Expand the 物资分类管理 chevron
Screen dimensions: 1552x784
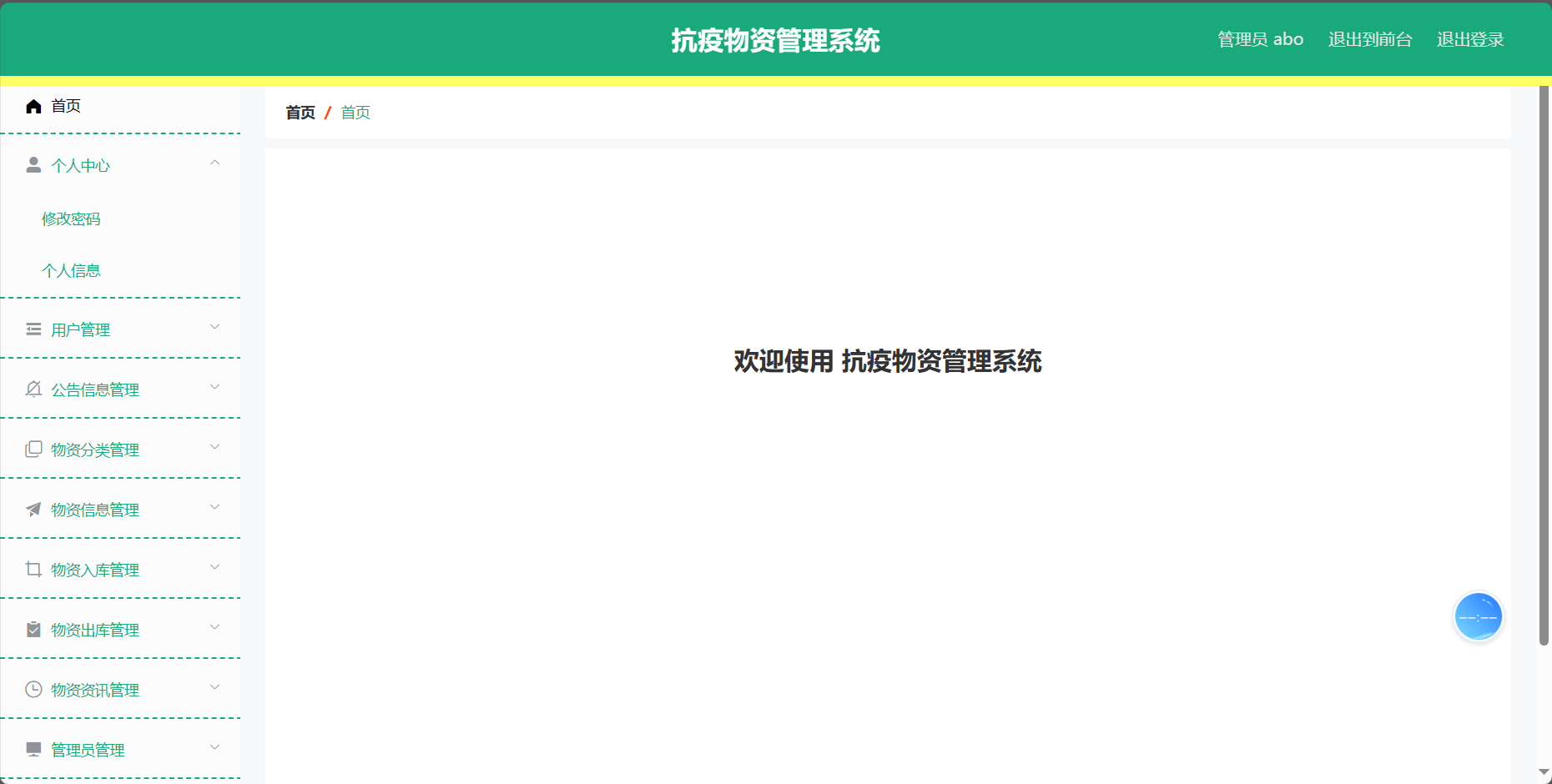pos(214,447)
